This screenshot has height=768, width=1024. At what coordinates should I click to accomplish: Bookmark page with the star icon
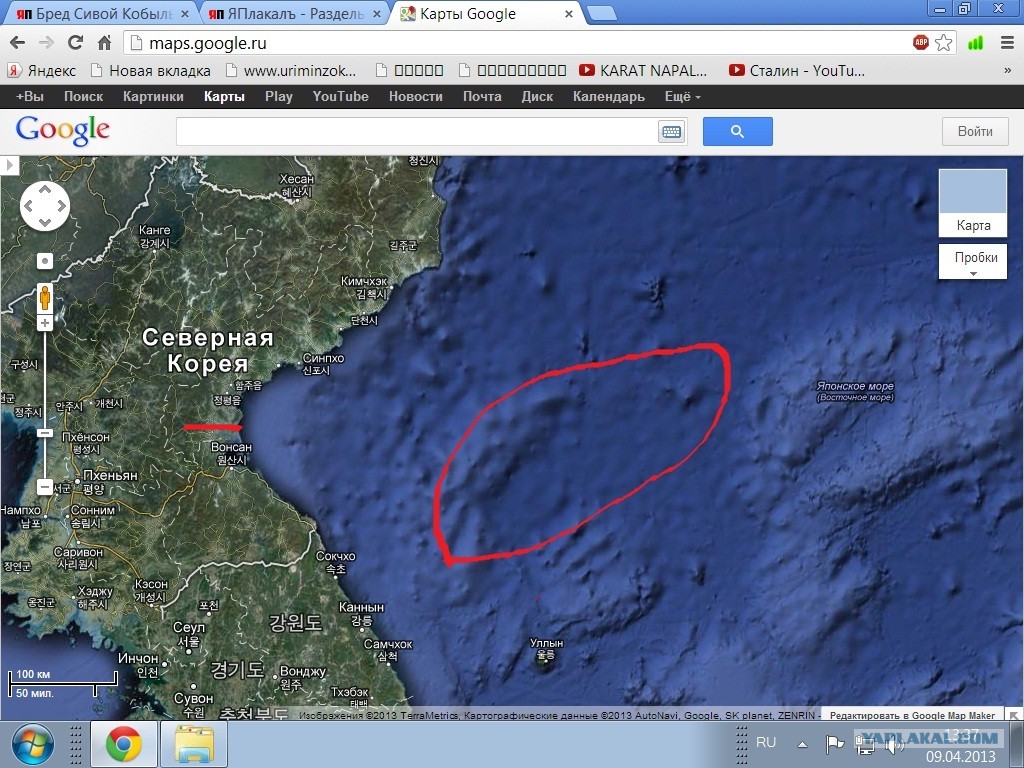click(x=944, y=43)
